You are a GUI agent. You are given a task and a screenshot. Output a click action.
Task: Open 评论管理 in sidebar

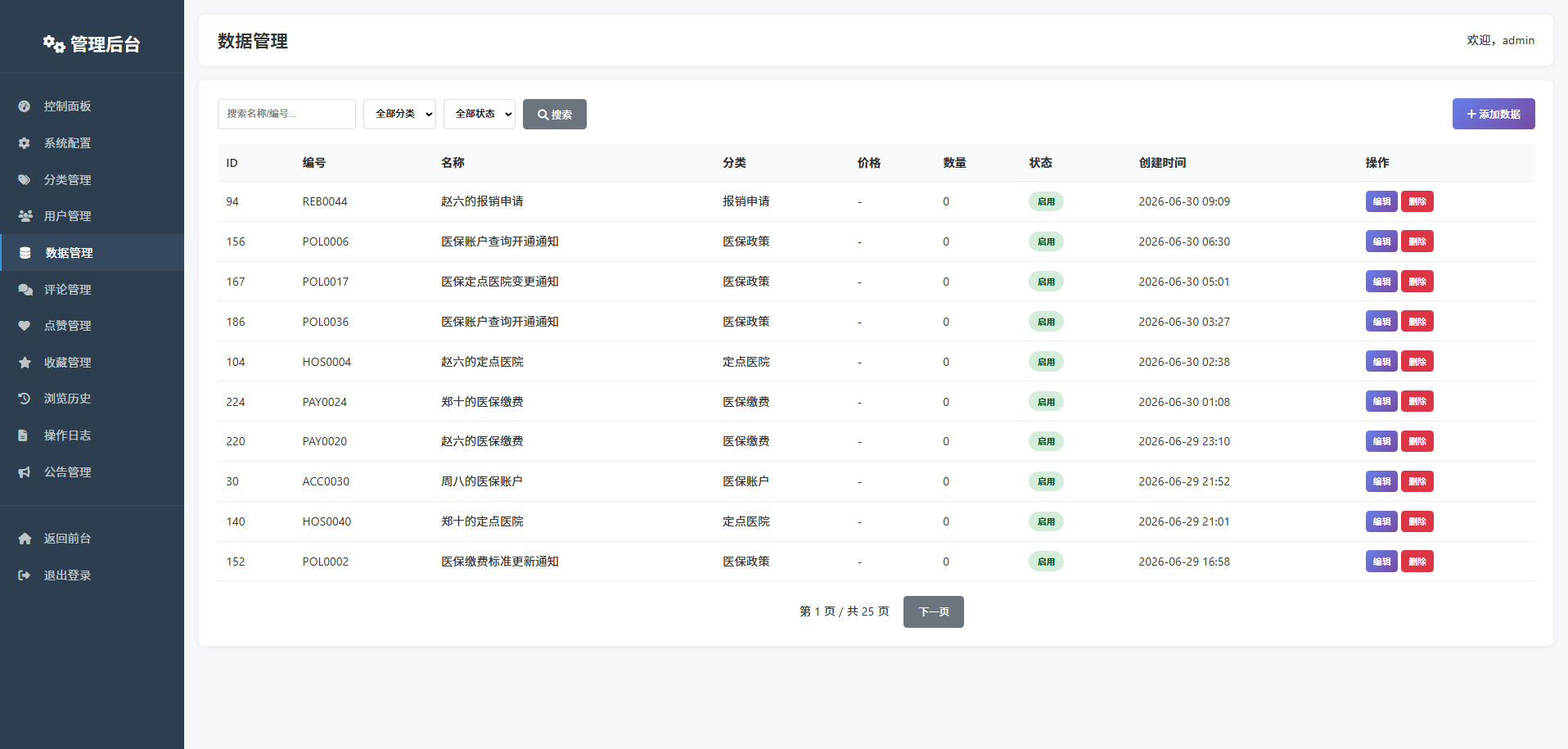pos(92,290)
